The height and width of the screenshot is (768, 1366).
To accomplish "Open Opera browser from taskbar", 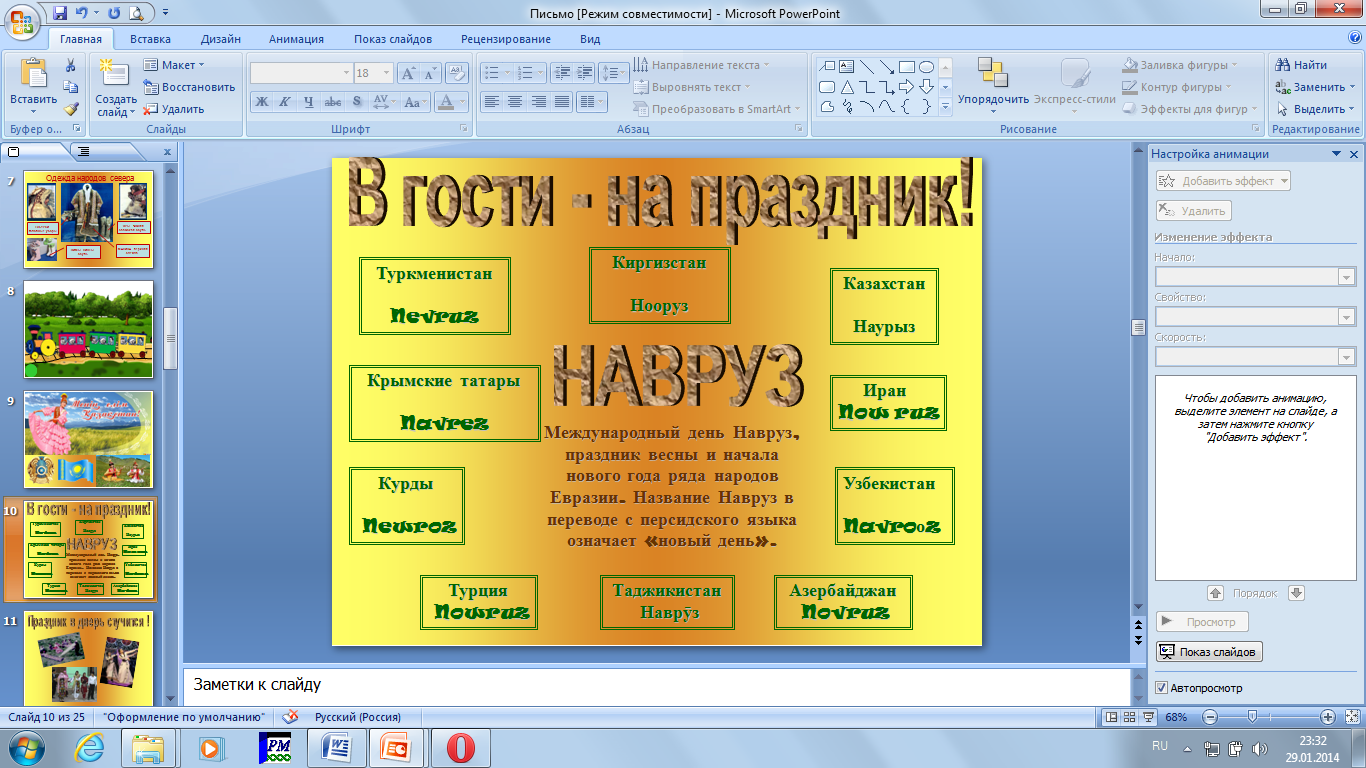I will click(x=460, y=748).
